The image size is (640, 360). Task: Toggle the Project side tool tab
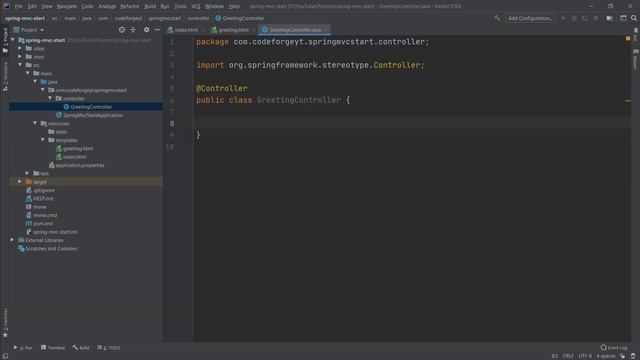[5, 40]
